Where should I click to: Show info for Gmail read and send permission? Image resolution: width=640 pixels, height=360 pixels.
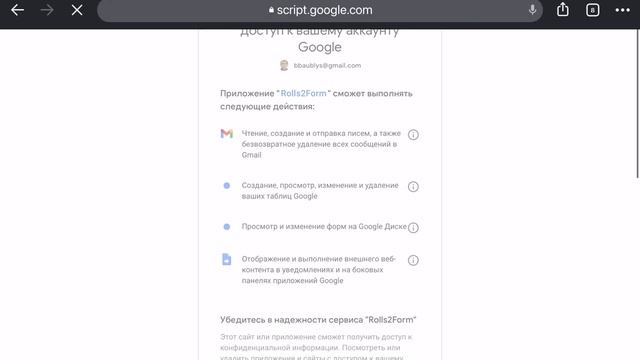pos(413,135)
